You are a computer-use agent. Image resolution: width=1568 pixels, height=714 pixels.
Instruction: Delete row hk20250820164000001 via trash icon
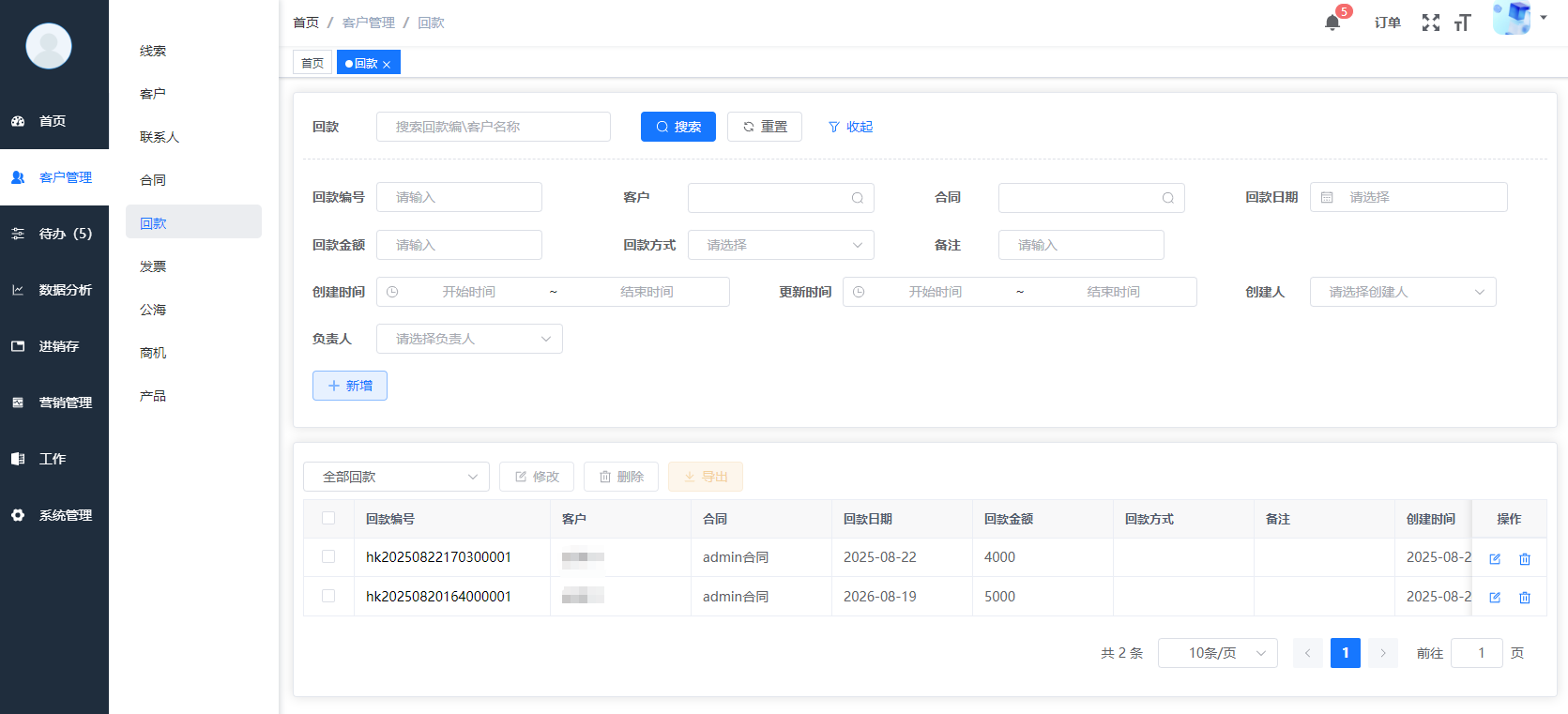[x=1525, y=597]
